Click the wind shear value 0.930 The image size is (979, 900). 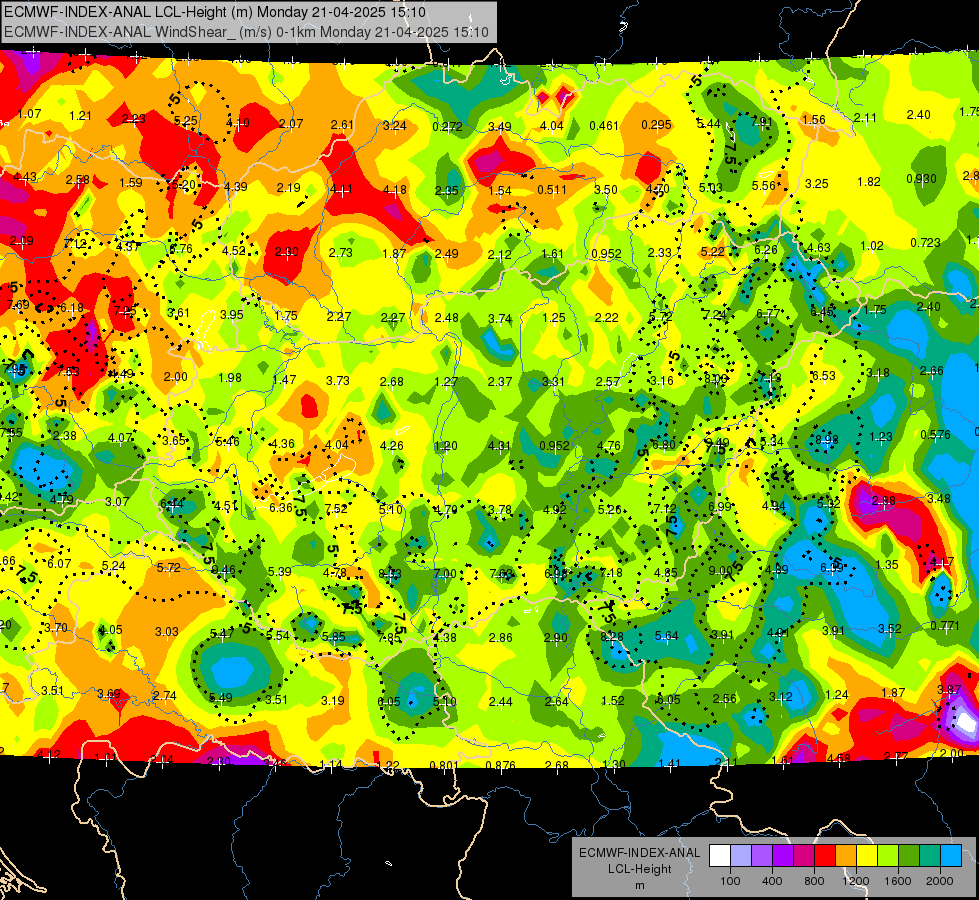click(922, 179)
